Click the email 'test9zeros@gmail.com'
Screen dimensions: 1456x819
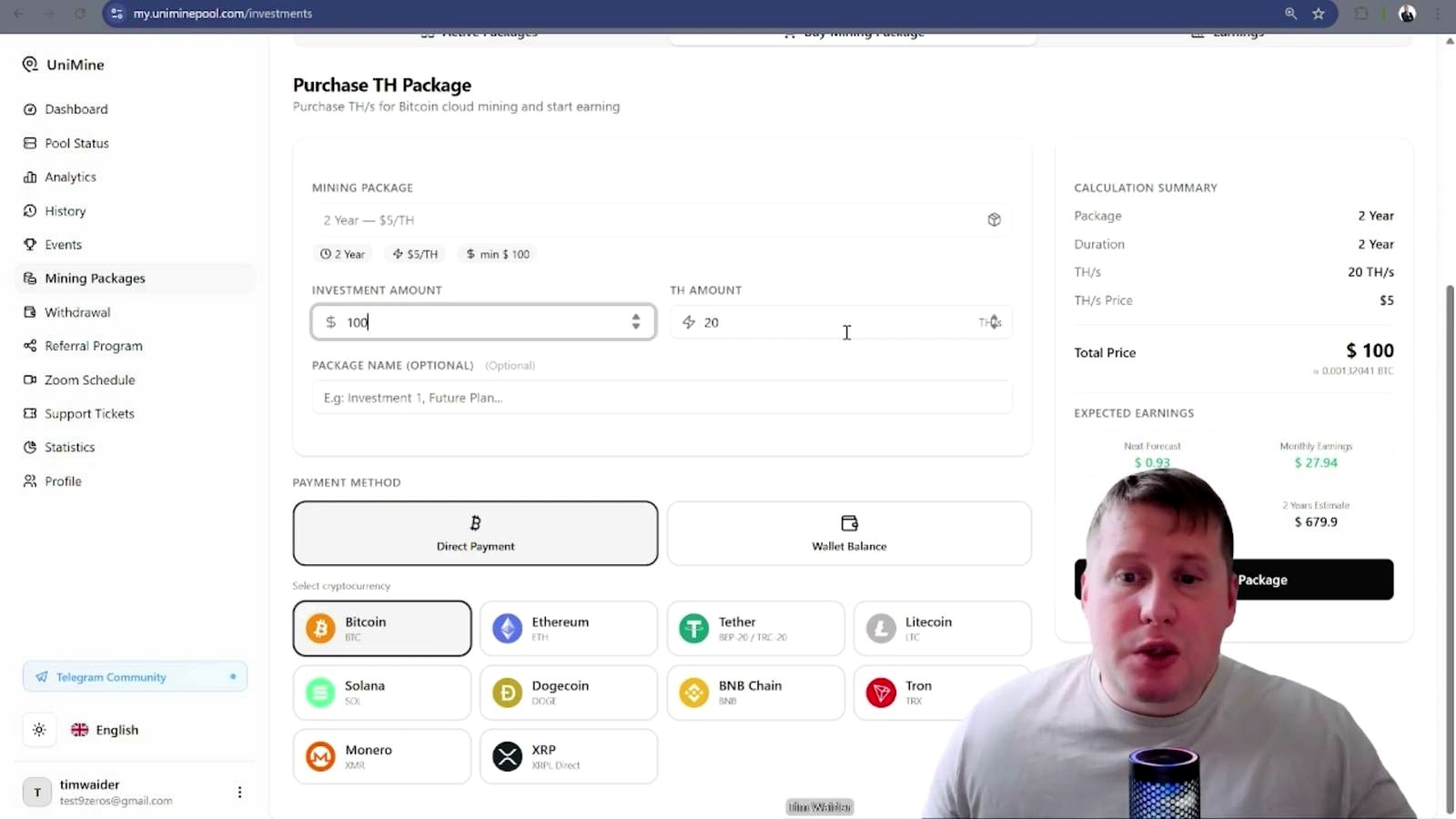click(x=116, y=801)
